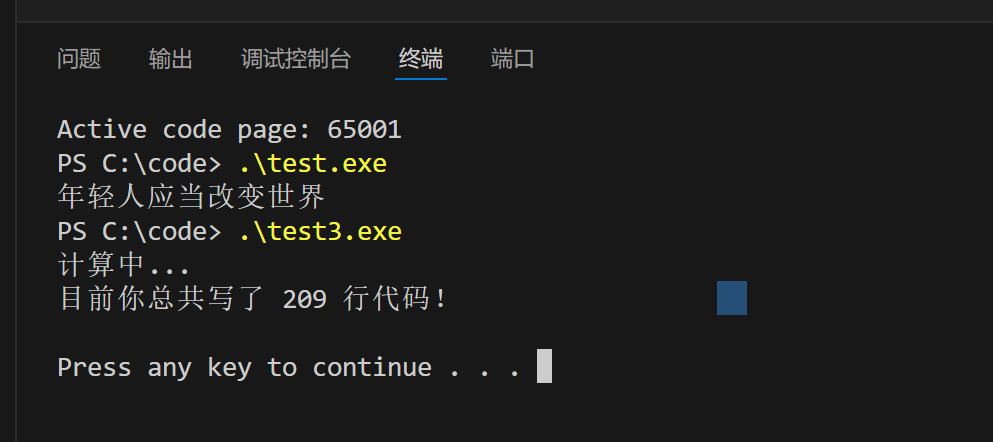This screenshot has height=442, width=993.
Task: Click the PS C:\code> prompt before .\test3.exe
Action: (139, 232)
